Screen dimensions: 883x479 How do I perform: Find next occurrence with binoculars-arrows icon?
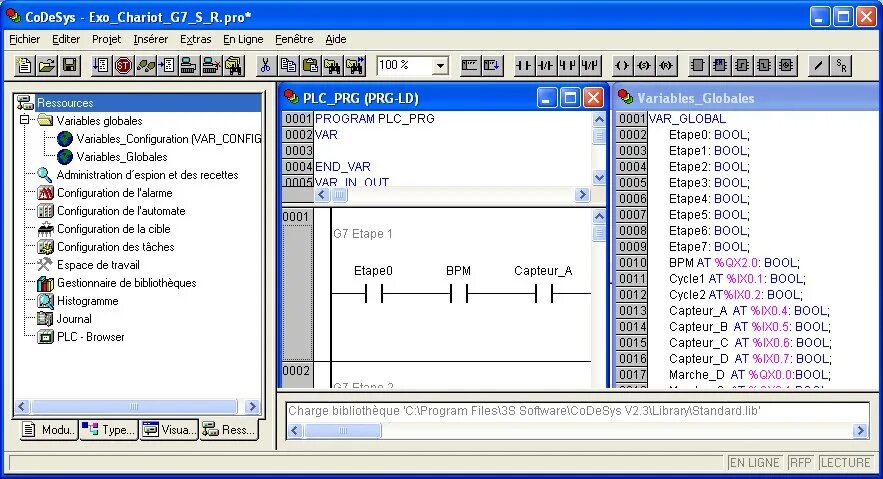coord(355,66)
